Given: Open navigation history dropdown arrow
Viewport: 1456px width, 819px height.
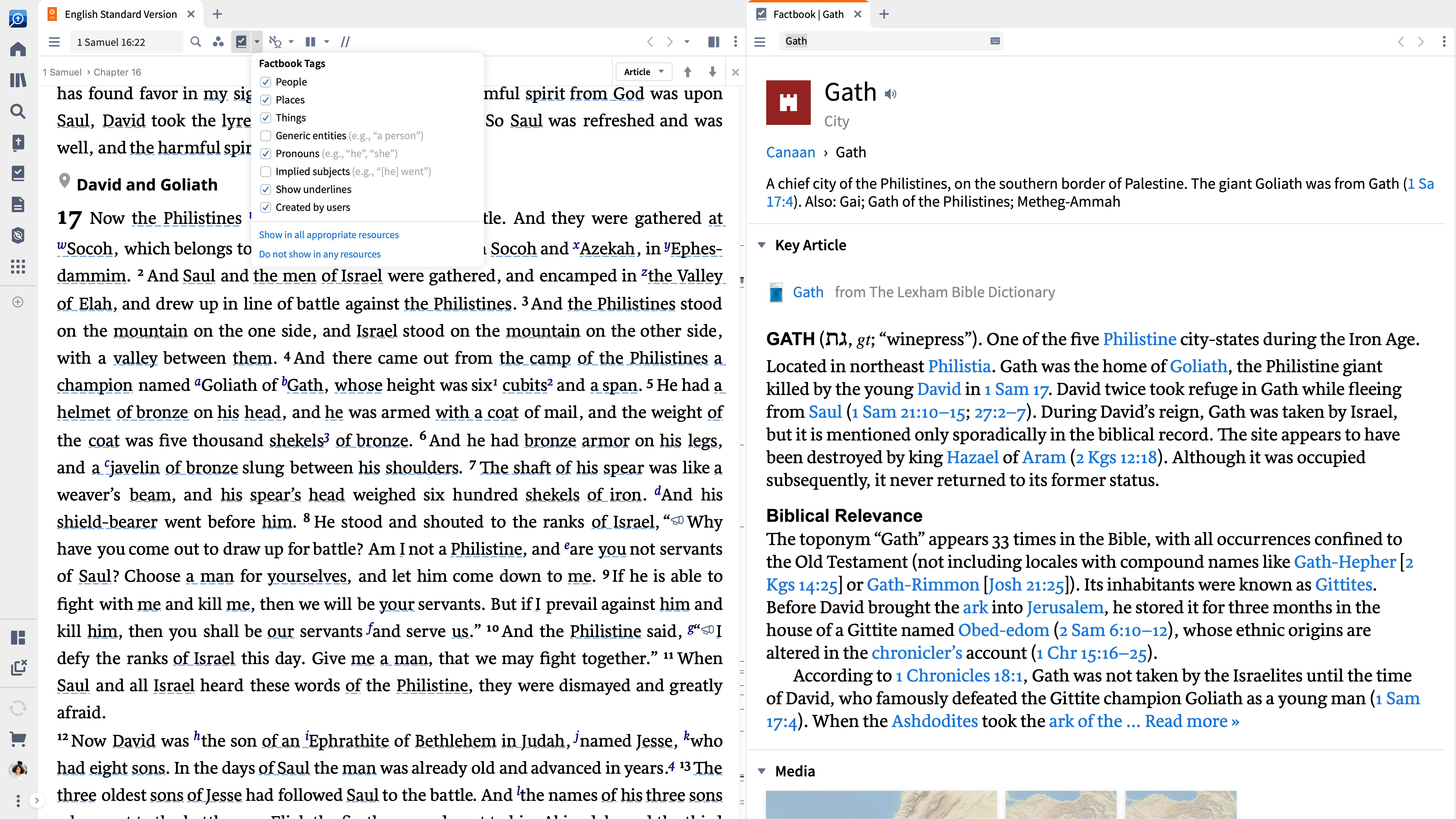Looking at the screenshot, I should pyautogui.click(x=687, y=42).
